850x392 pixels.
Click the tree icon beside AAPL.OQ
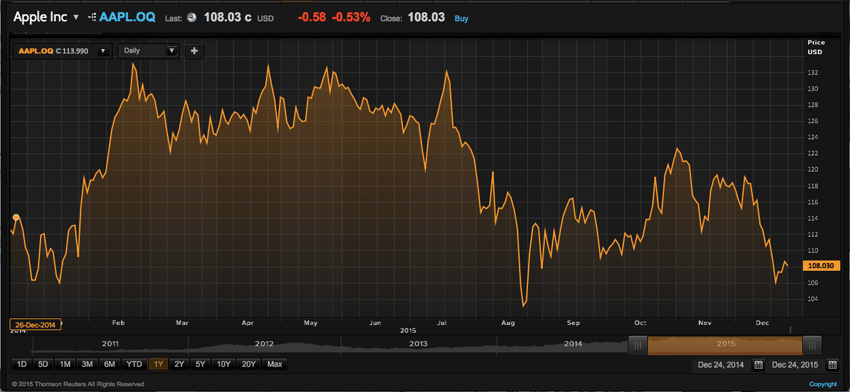92,17
